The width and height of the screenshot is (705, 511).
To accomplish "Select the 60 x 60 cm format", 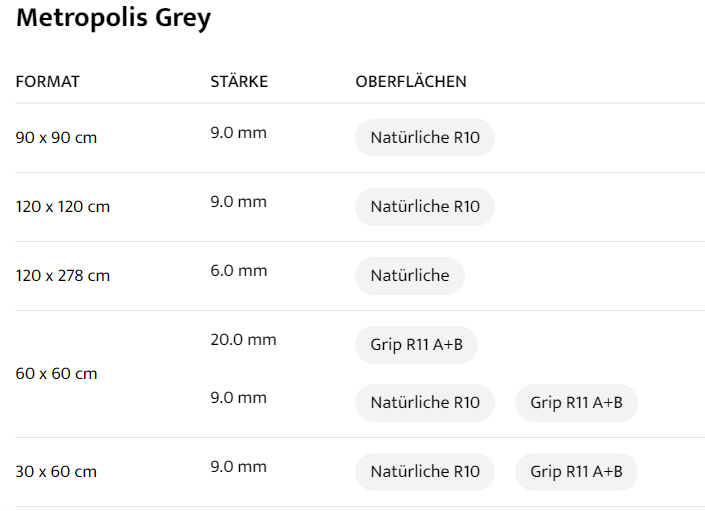I will pyautogui.click(x=57, y=374).
